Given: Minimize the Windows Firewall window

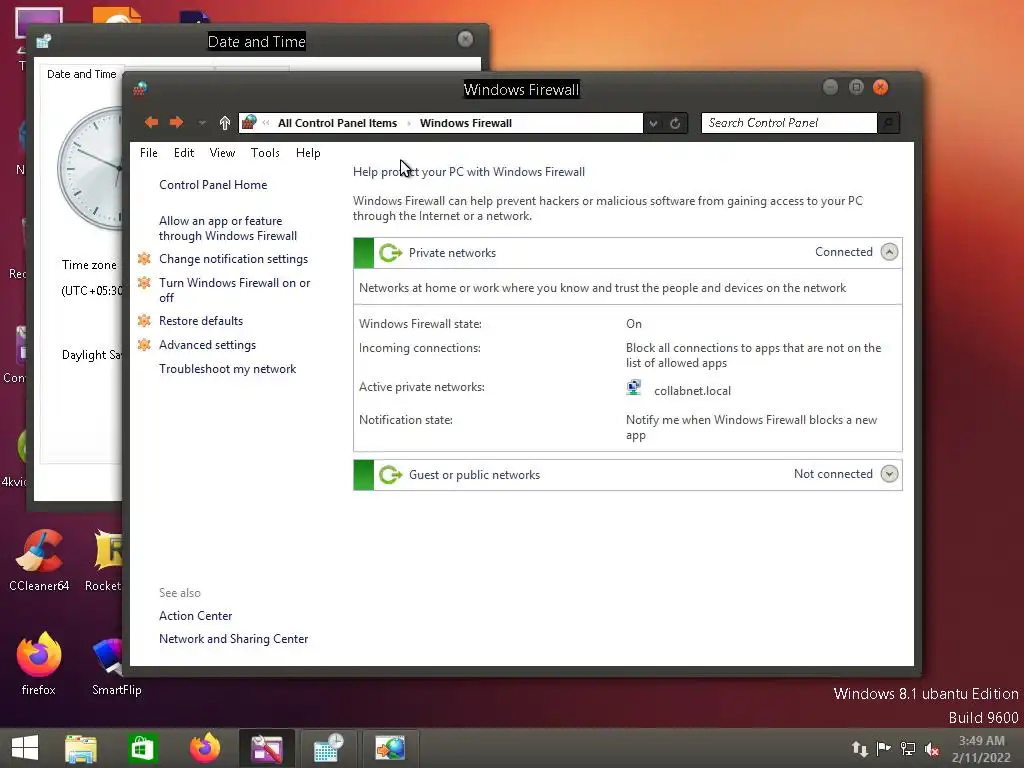Looking at the screenshot, I should [x=830, y=87].
